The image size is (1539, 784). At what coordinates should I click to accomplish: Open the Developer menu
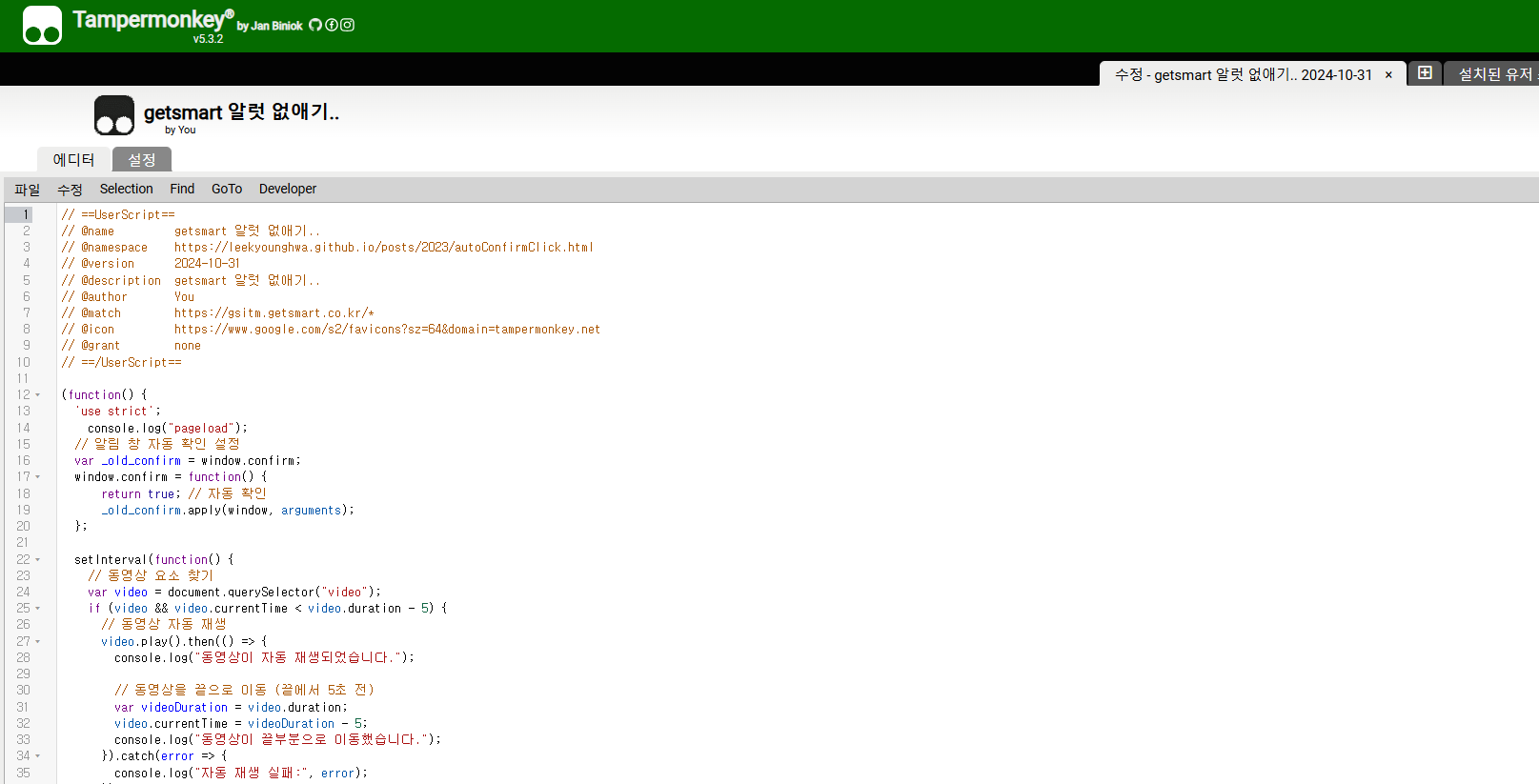click(x=287, y=190)
